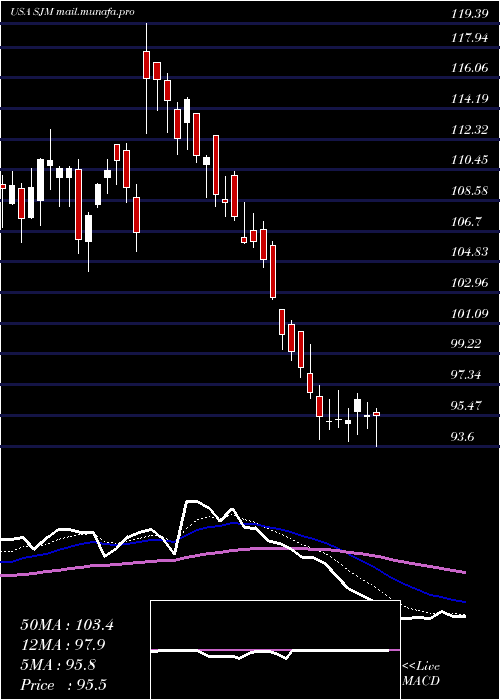The image size is (500, 700).
Task: Click the 119.39 price axis label
Action: coord(469,14)
